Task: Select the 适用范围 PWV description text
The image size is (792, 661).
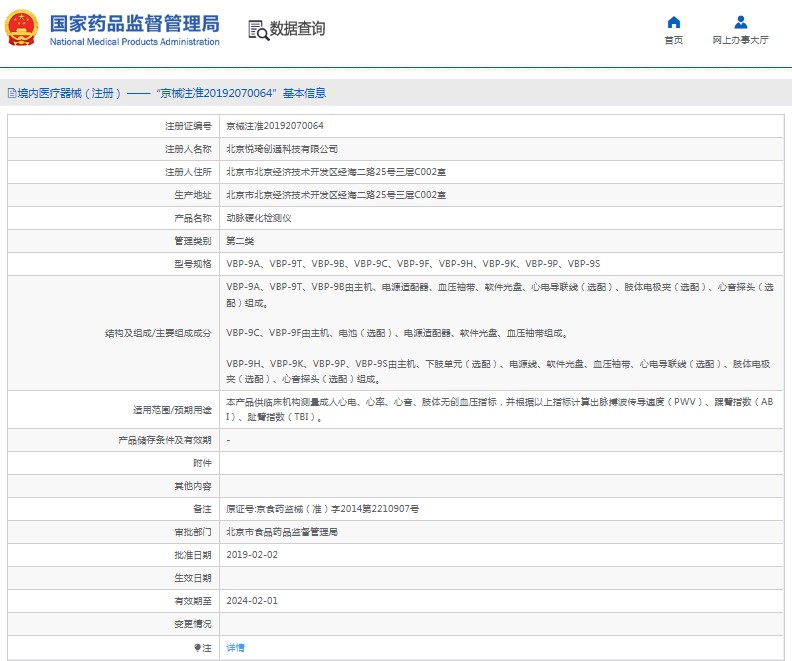Action: coord(500,410)
